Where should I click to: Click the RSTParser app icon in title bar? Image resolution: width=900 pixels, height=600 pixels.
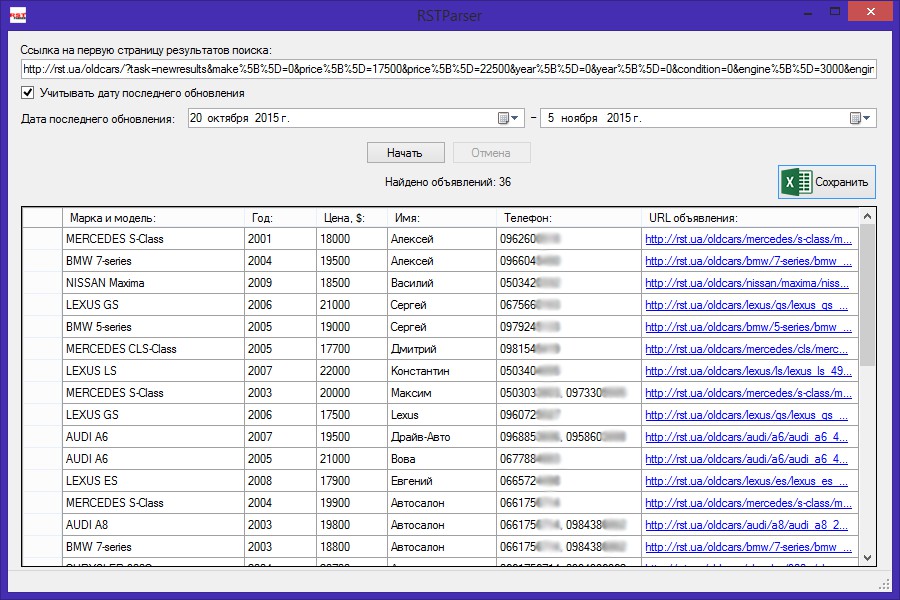click(18, 14)
